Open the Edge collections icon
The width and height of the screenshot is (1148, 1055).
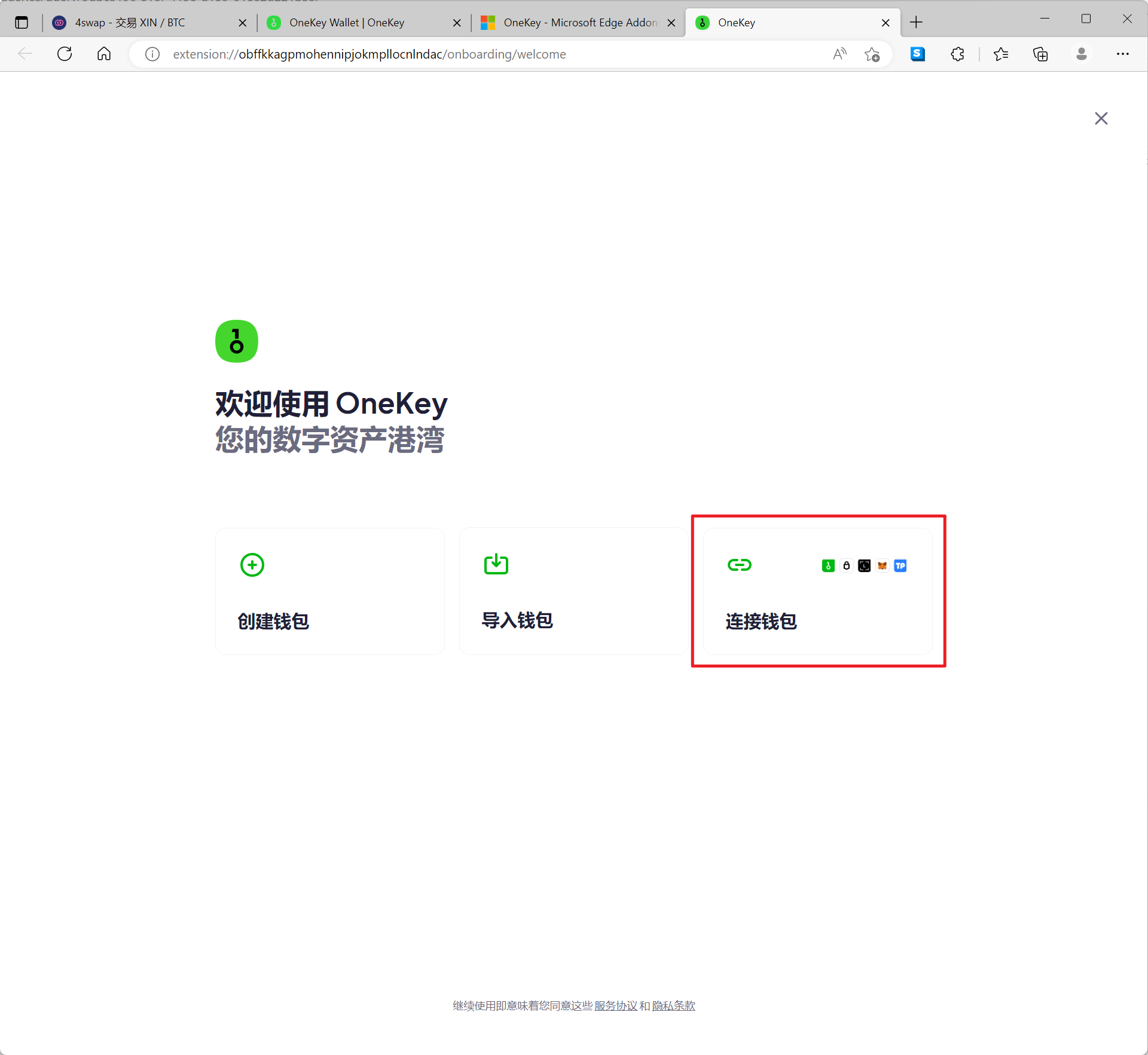tap(1040, 54)
